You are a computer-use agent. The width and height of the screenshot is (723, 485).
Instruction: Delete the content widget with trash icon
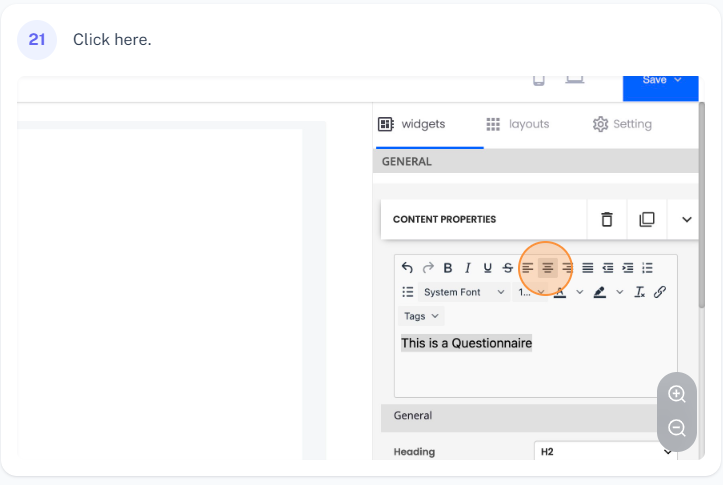click(607, 219)
